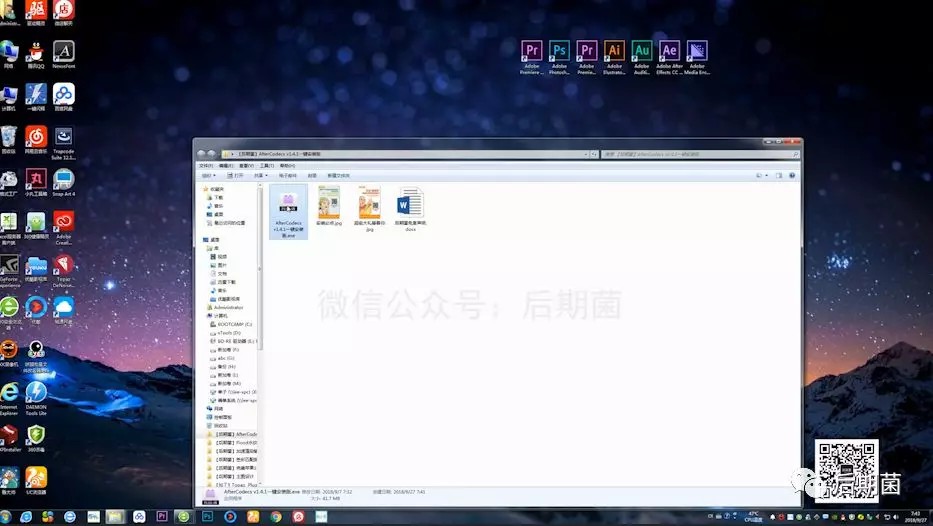The width and height of the screenshot is (933, 526).
Task: Select 迅雷下载 in the navigation pane
Action: click(x=223, y=282)
